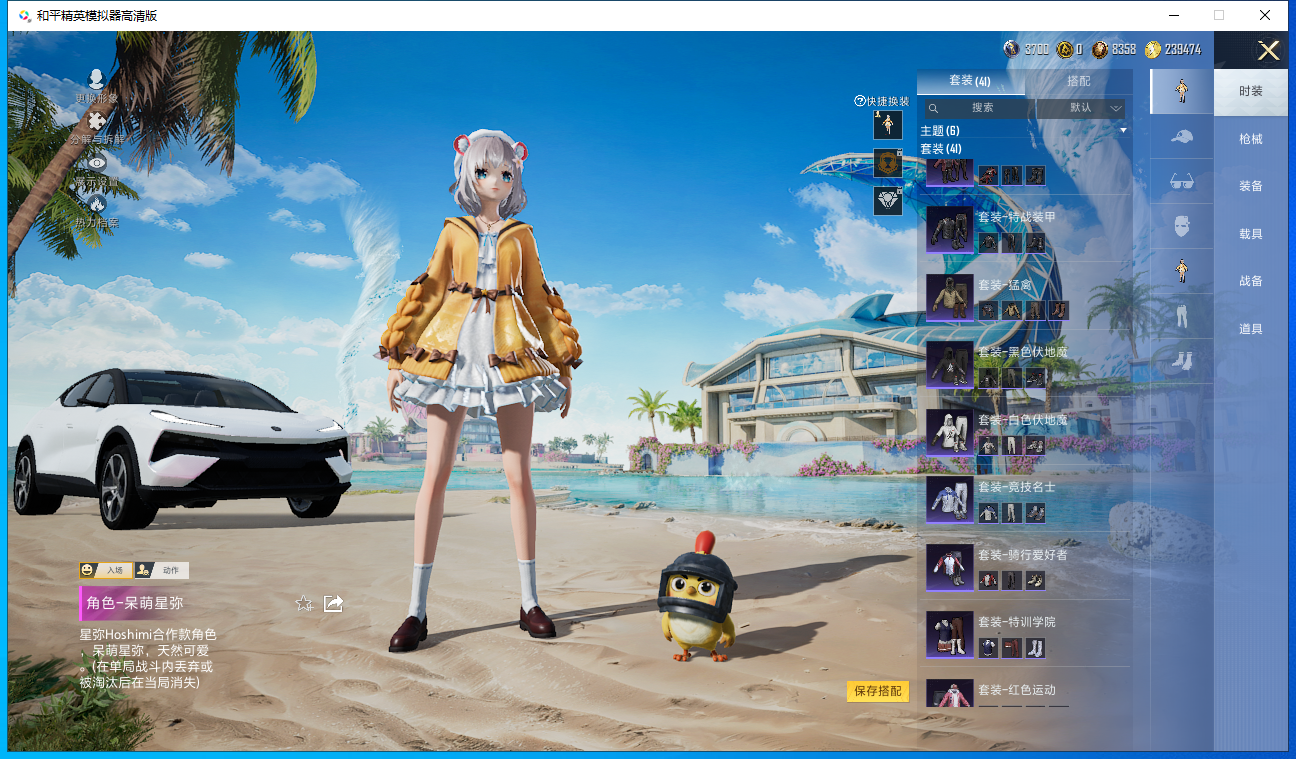The width and height of the screenshot is (1296, 759).
Task: Click the 竞技名士 jacket piece icon
Action: click(988, 513)
